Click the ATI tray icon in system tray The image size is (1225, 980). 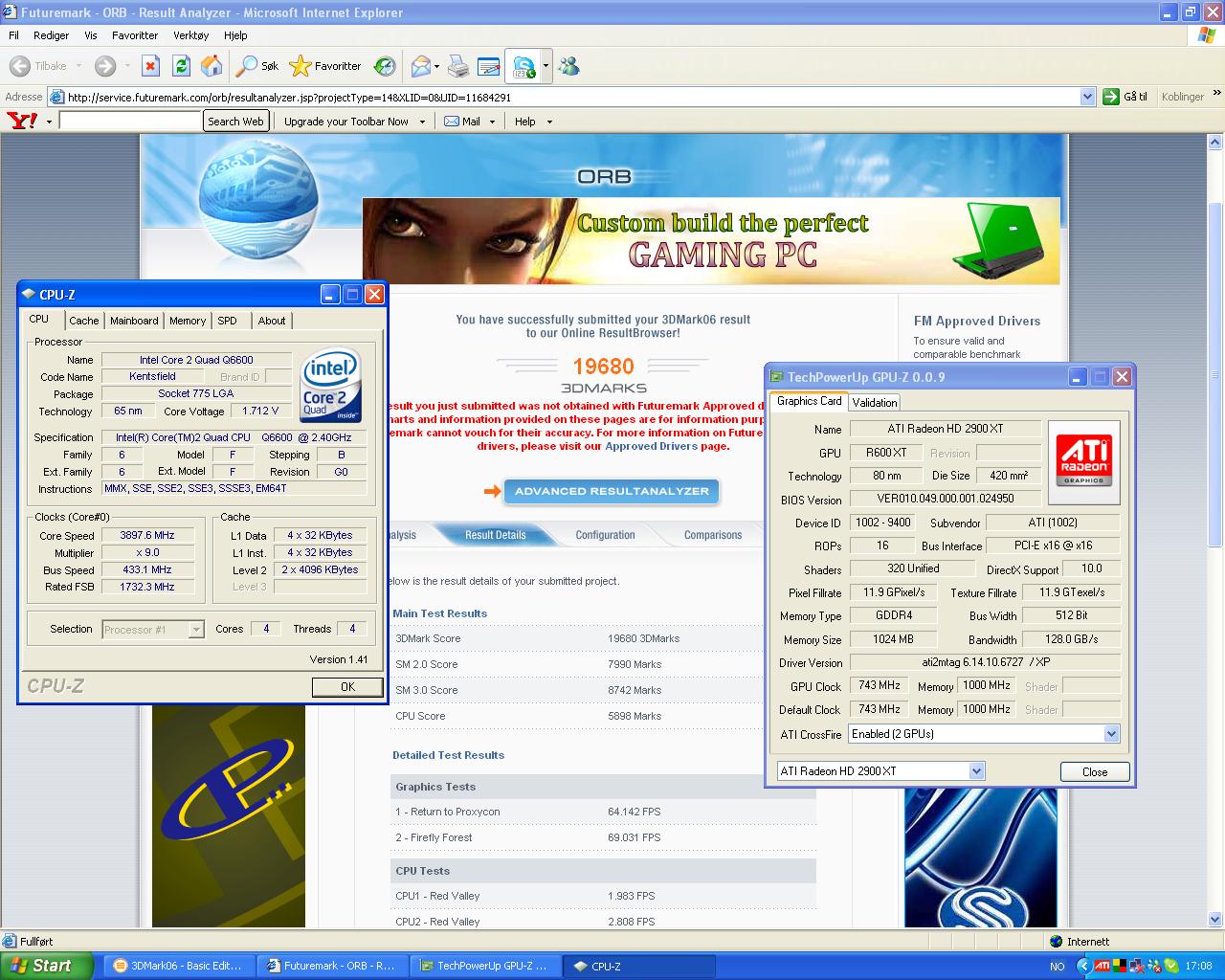(1102, 966)
